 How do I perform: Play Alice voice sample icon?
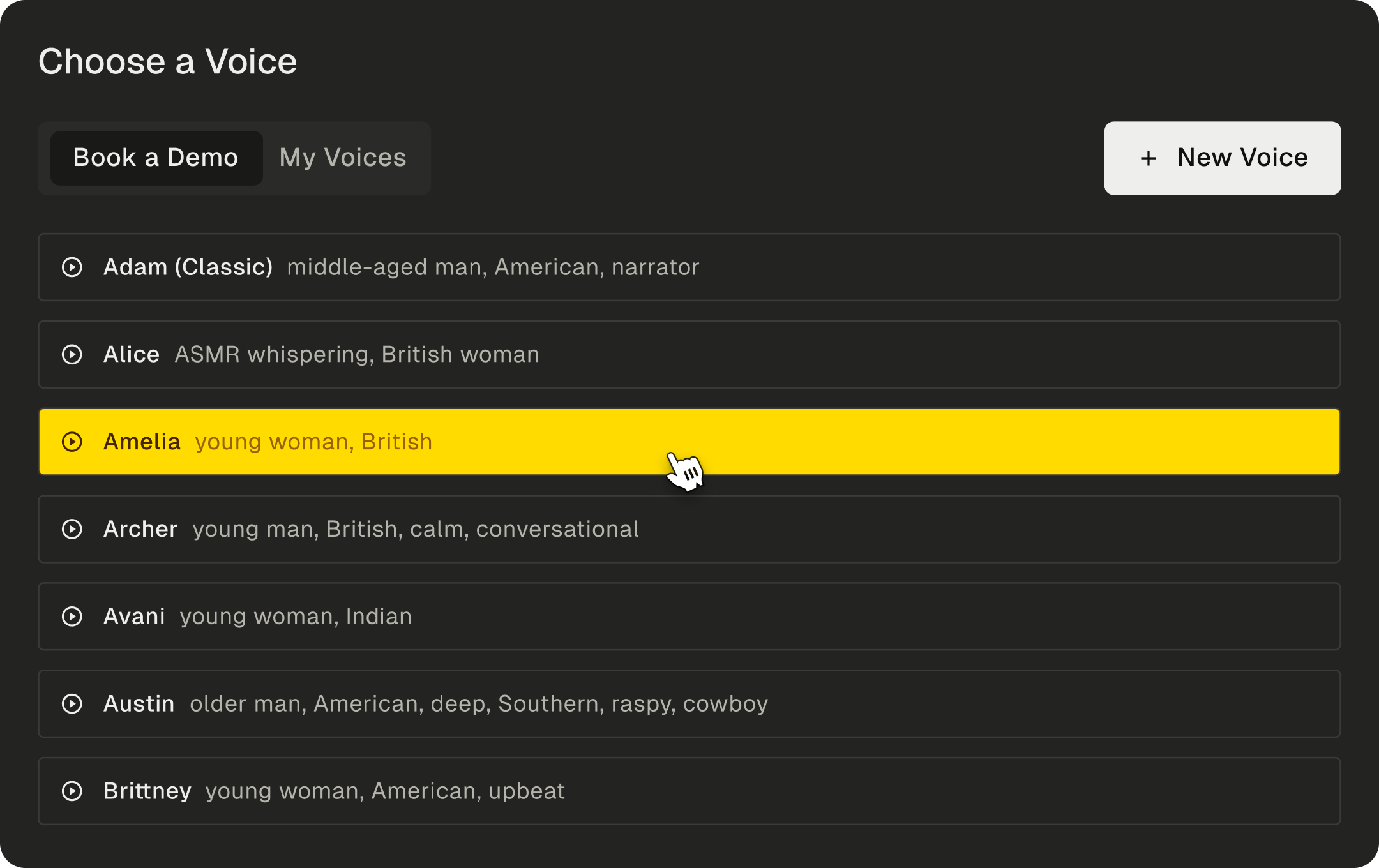pyautogui.click(x=72, y=354)
